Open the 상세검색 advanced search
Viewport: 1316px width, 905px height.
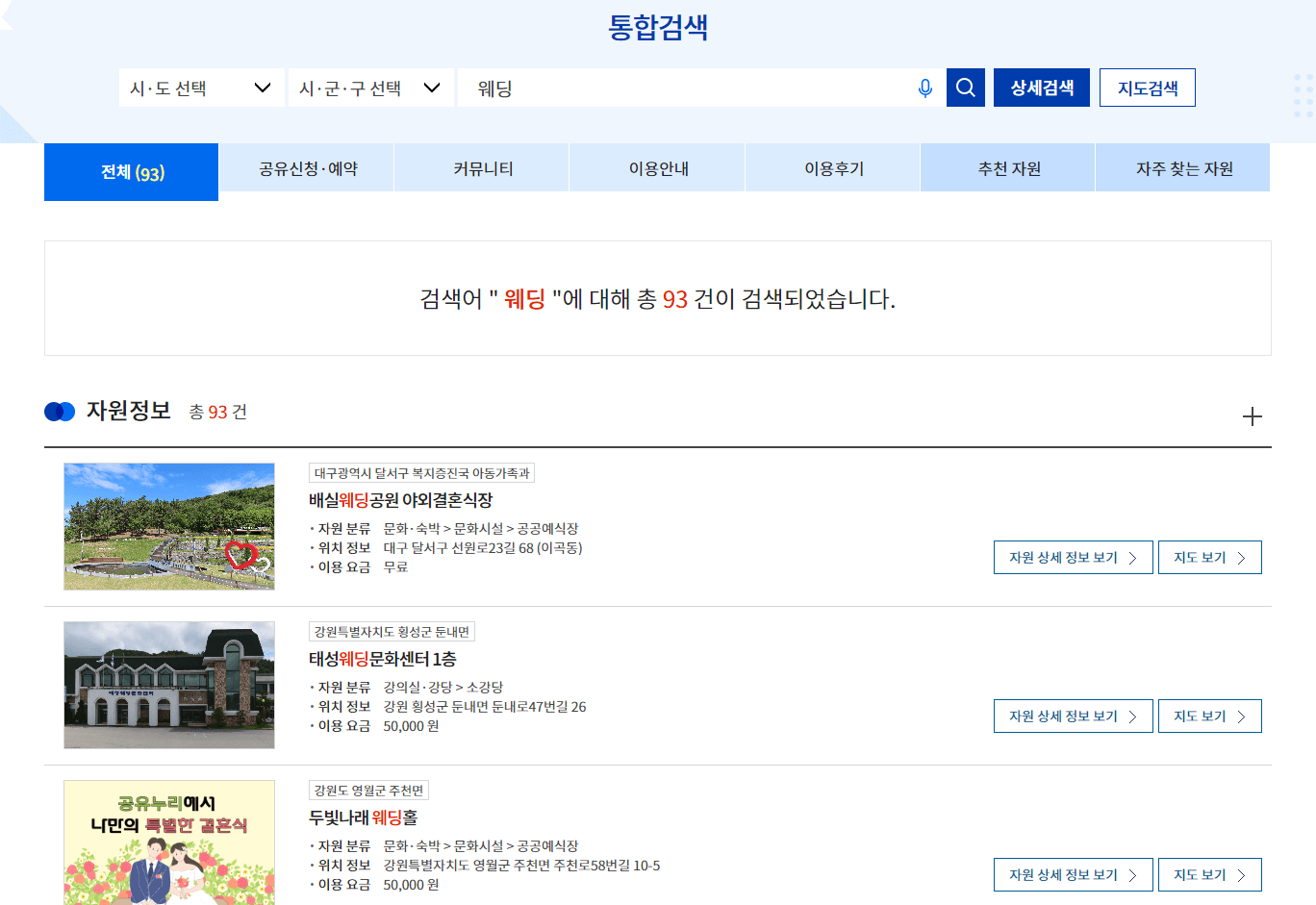coord(1041,87)
